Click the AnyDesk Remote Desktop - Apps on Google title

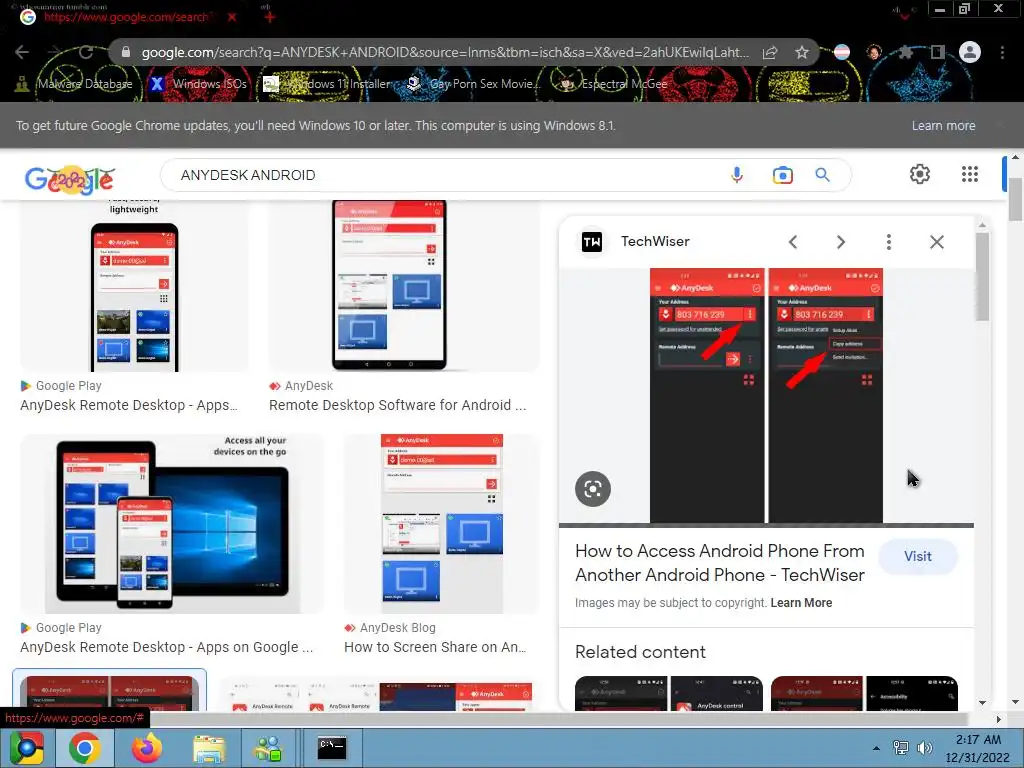click(167, 647)
